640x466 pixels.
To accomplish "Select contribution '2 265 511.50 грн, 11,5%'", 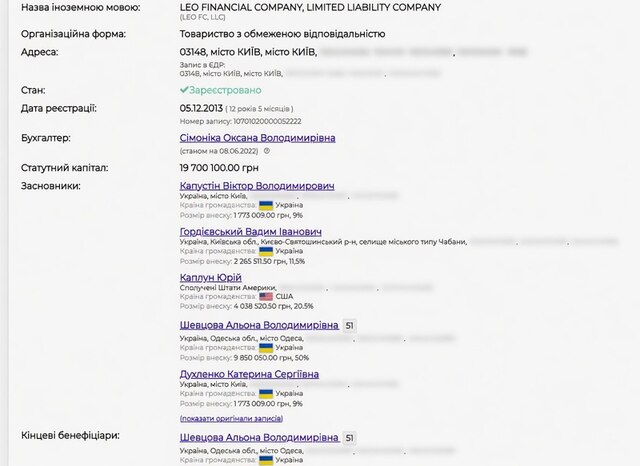I will point(269,261).
